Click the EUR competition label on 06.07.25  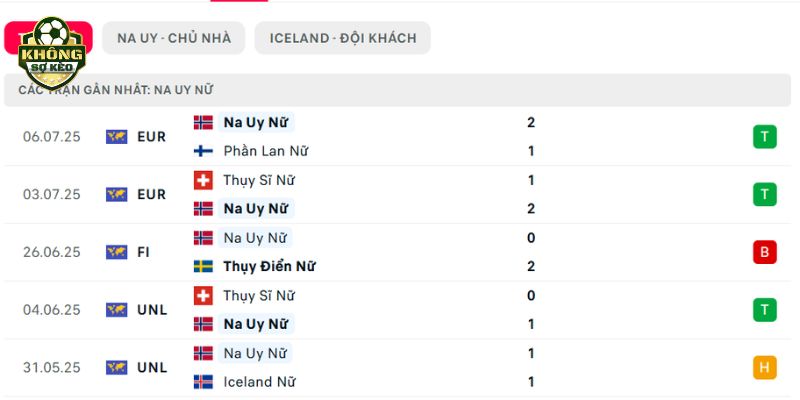click(x=152, y=137)
